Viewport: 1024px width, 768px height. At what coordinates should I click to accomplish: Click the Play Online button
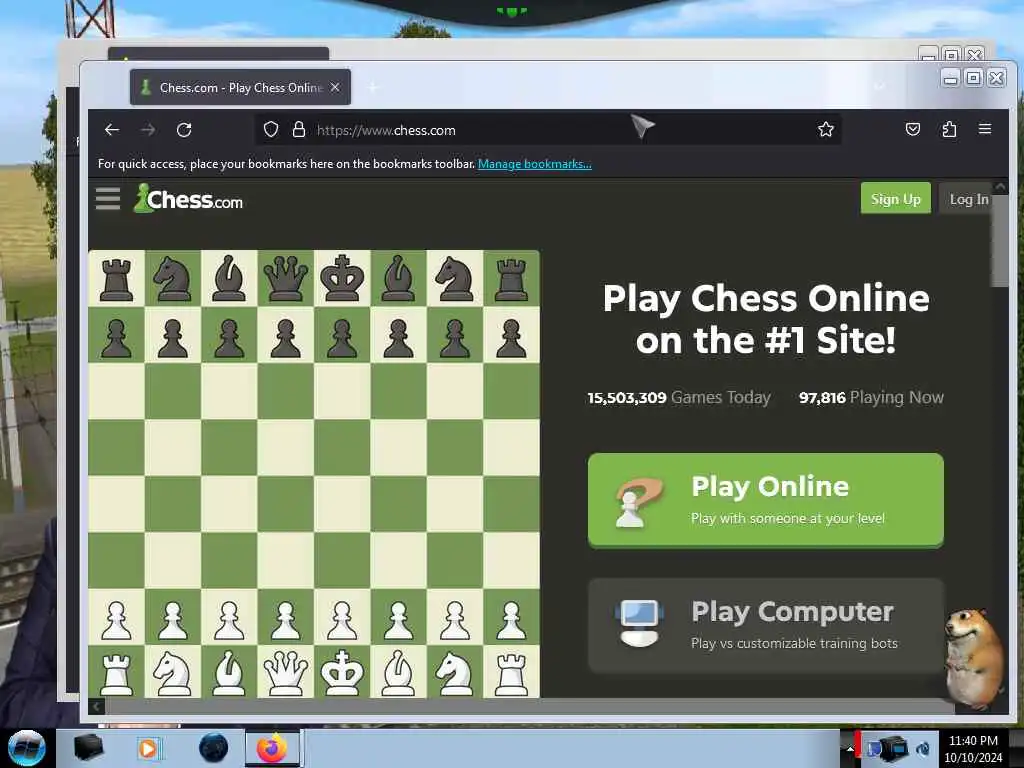click(x=765, y=500)
